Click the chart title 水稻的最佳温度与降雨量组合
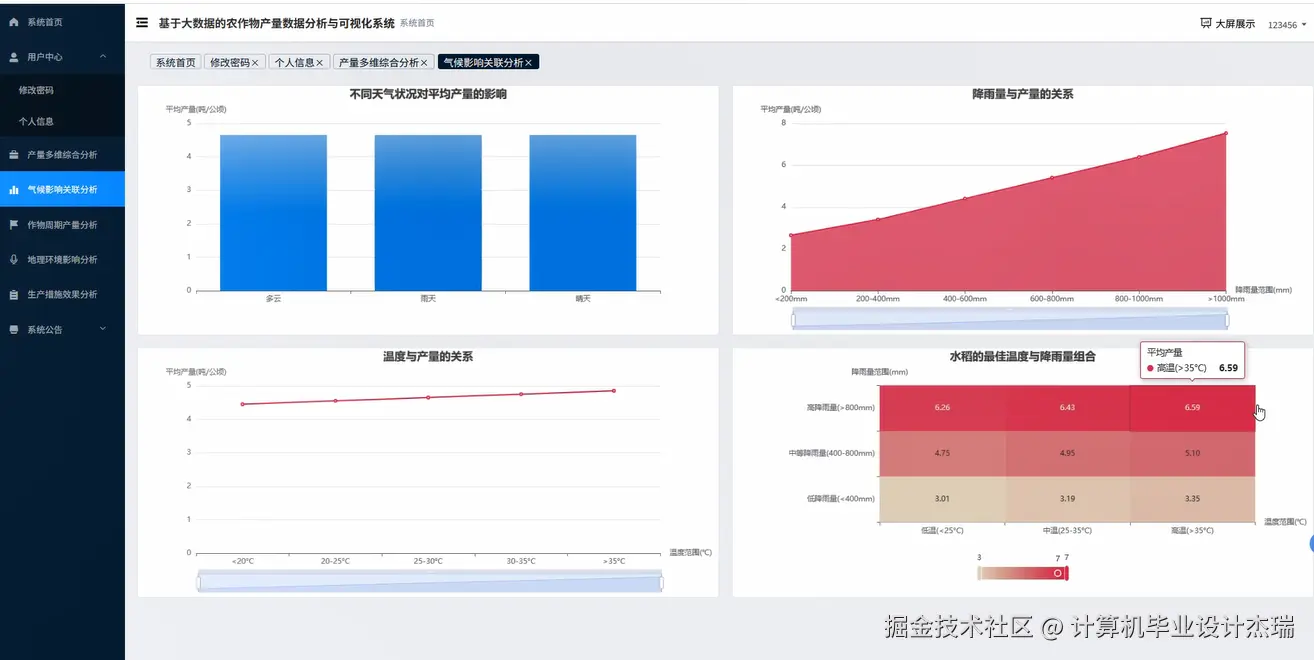The width and height of the screenshot is (1314, 660). tap(1022, 356)
